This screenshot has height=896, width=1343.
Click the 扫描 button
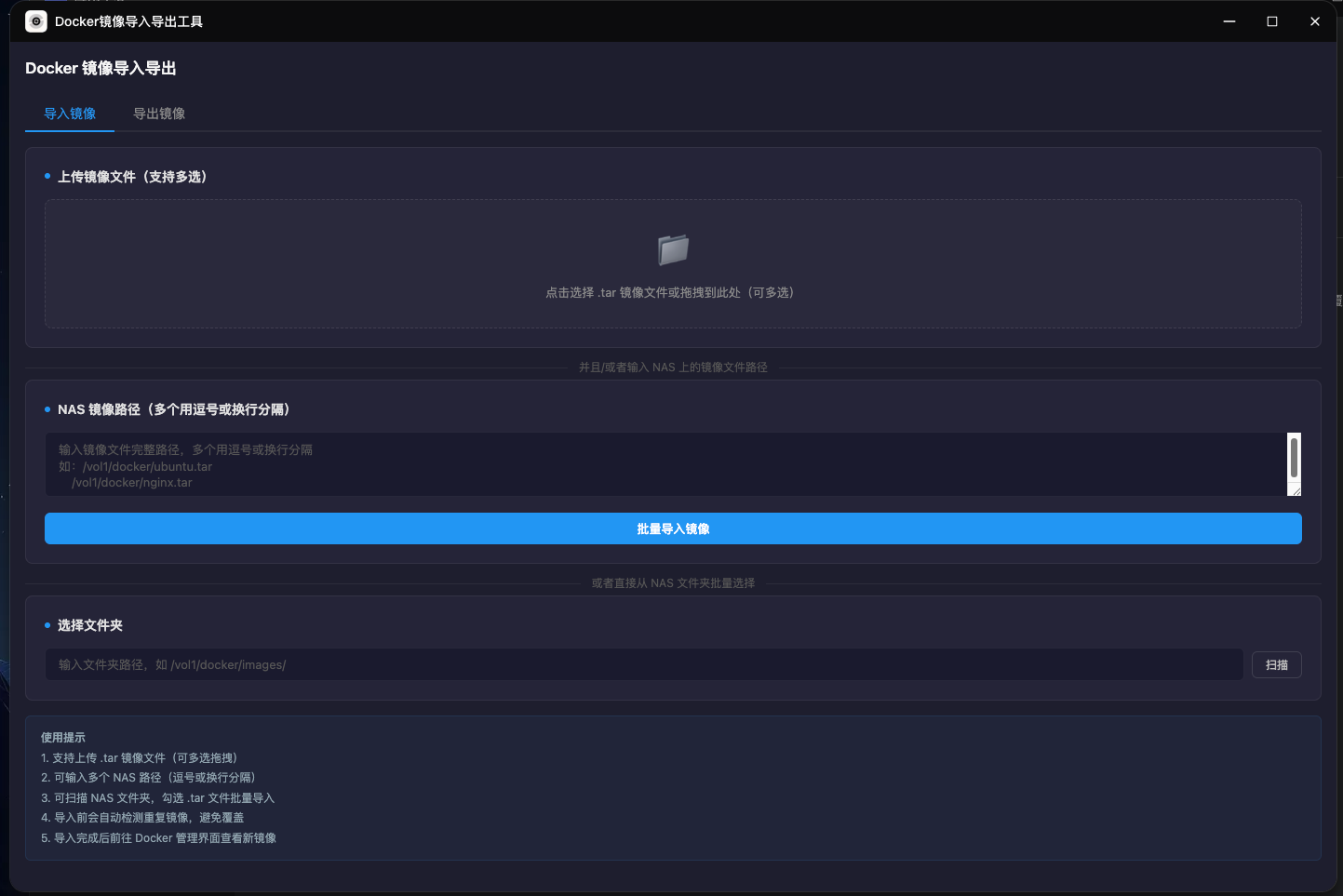[1277, 664]
